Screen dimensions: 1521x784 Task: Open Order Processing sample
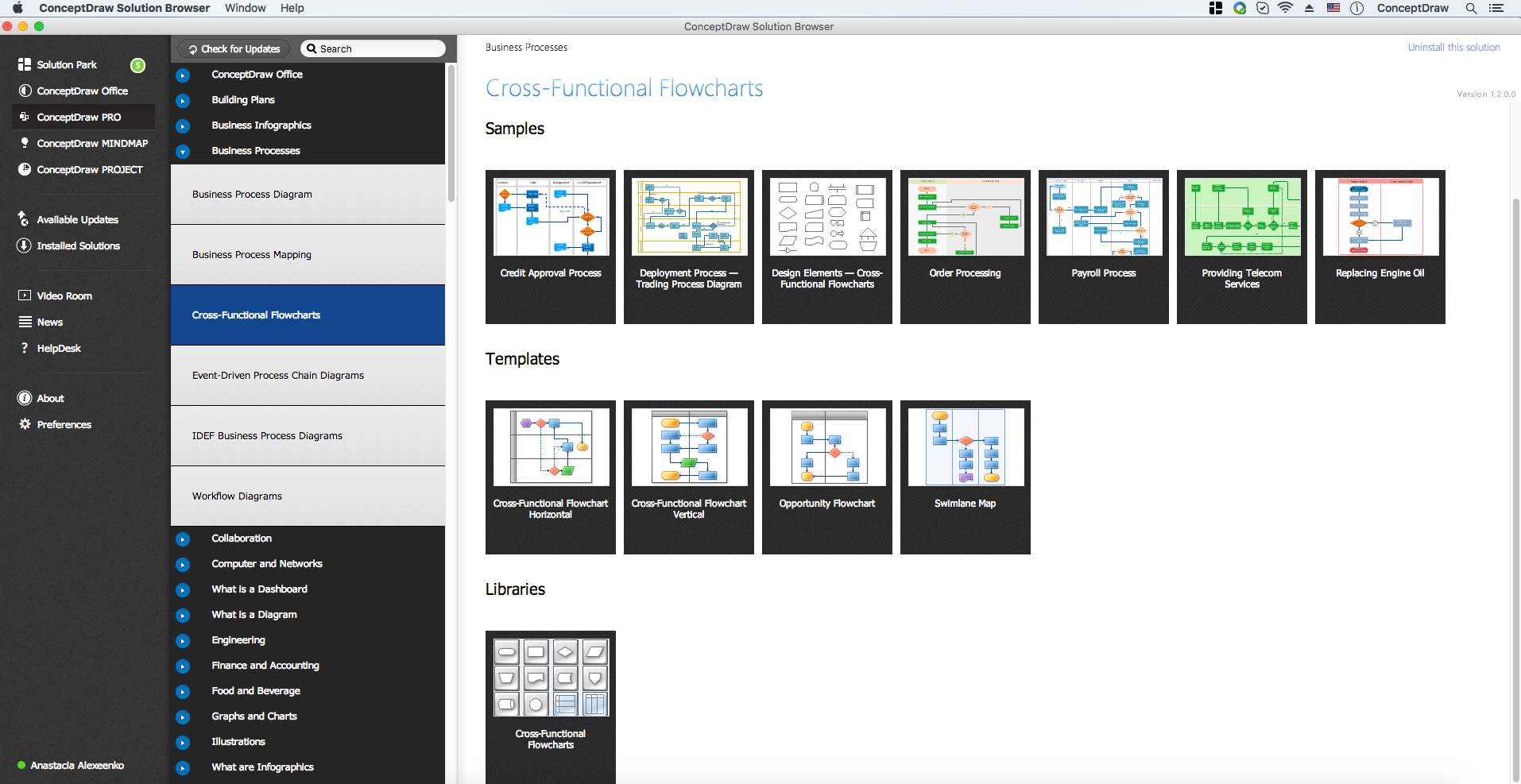tap(966, 247)
